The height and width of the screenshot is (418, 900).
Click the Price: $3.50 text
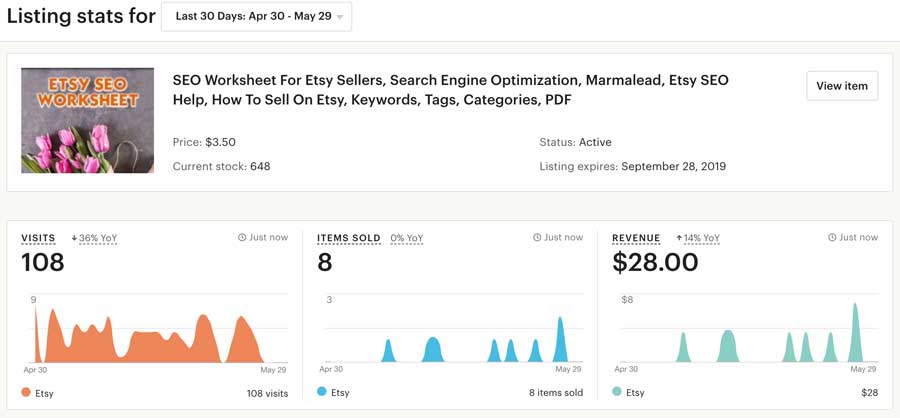click(x=204, y=142)
